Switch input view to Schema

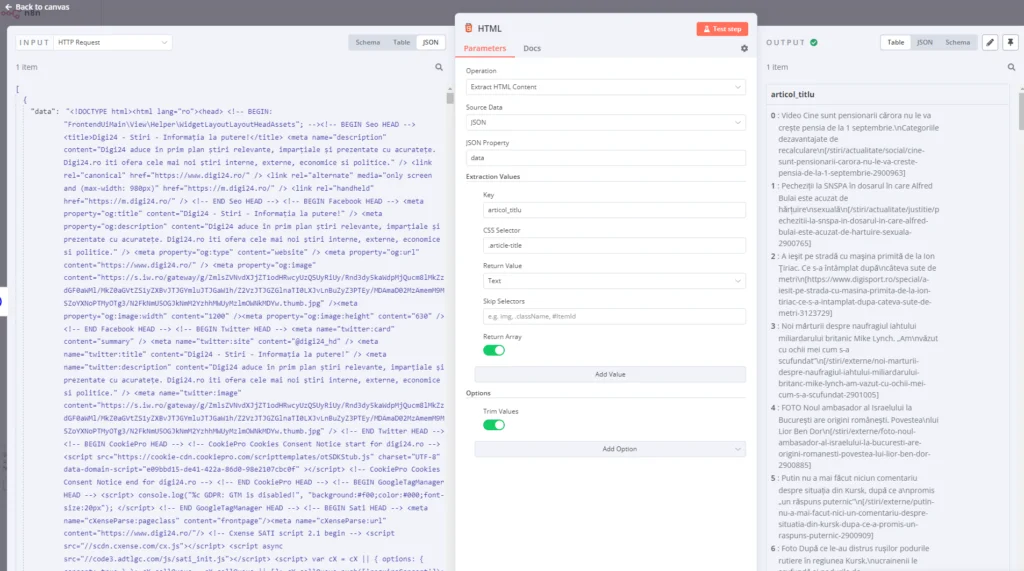(x=368, y=42)
